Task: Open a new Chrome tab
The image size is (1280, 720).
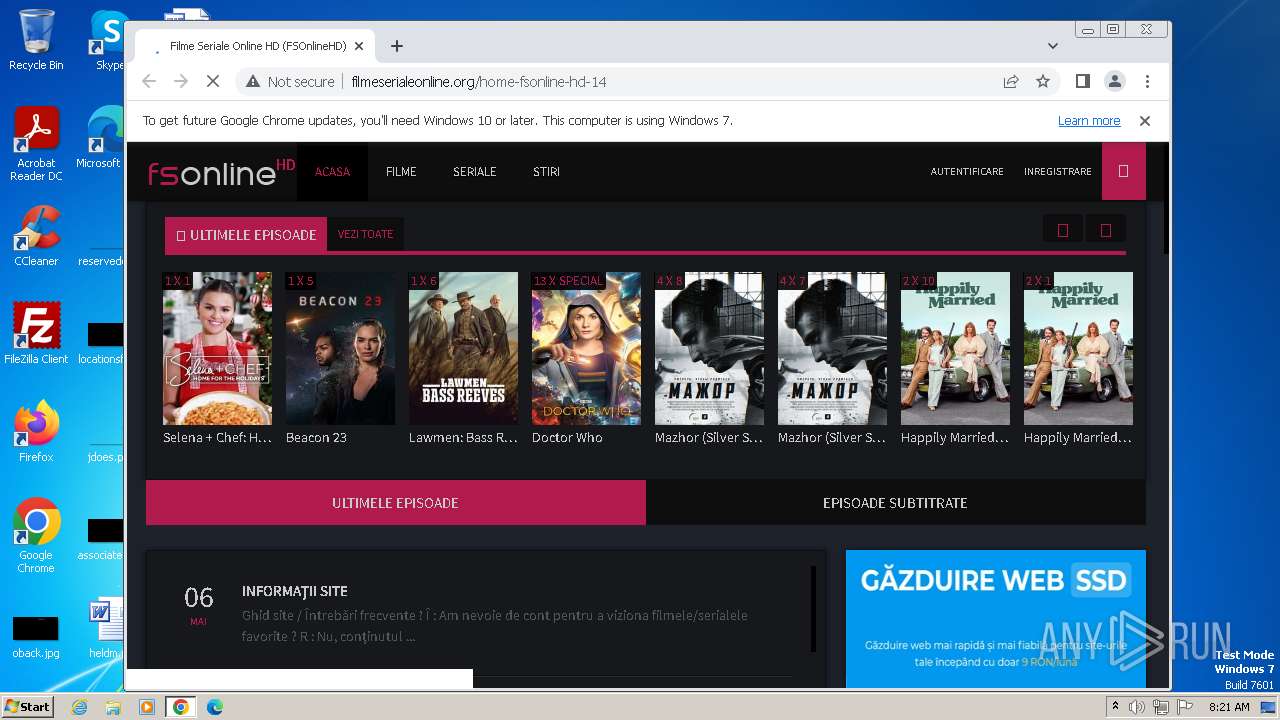Action: click(397, 46)
